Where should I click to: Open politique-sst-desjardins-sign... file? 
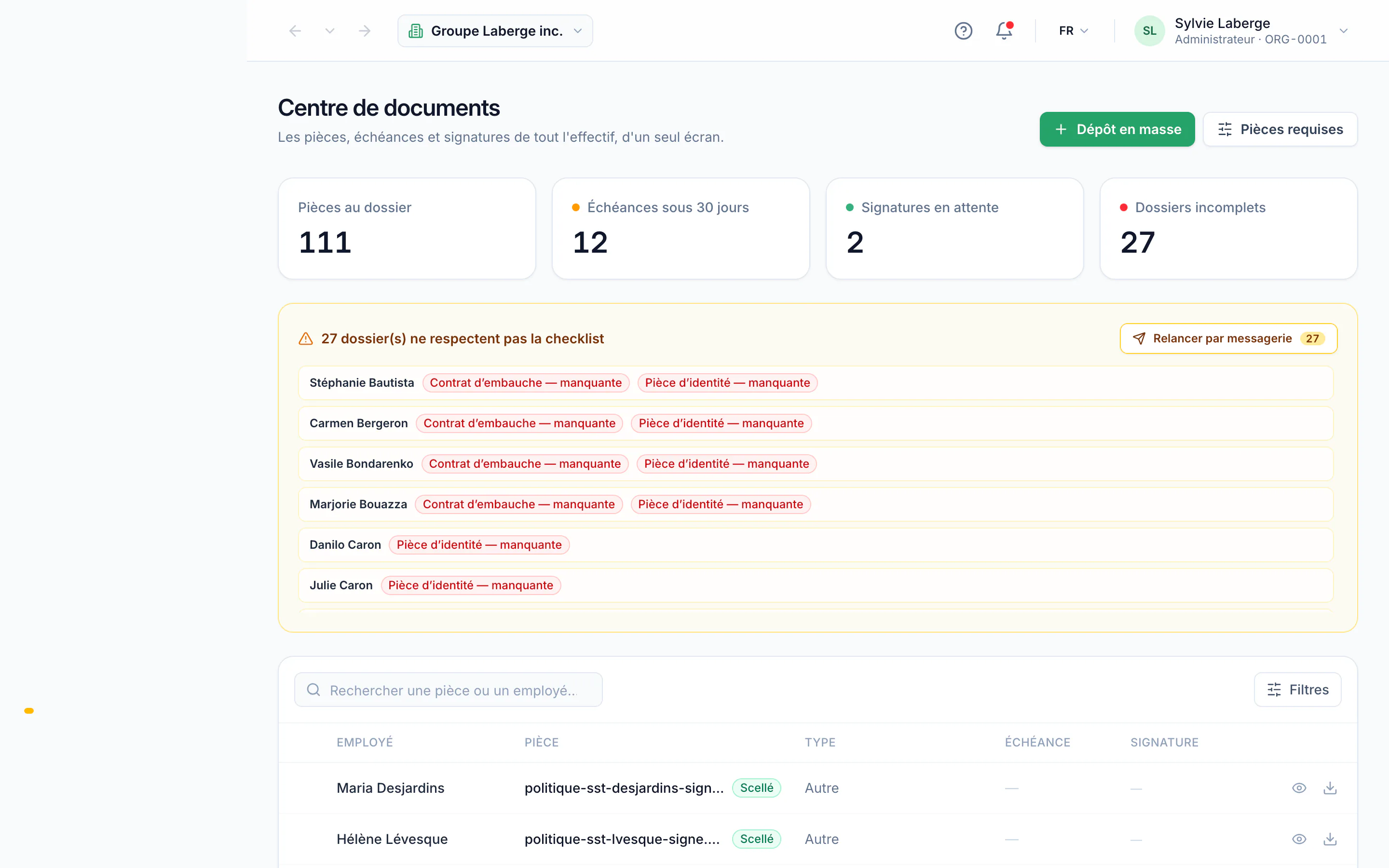(624, 788)
